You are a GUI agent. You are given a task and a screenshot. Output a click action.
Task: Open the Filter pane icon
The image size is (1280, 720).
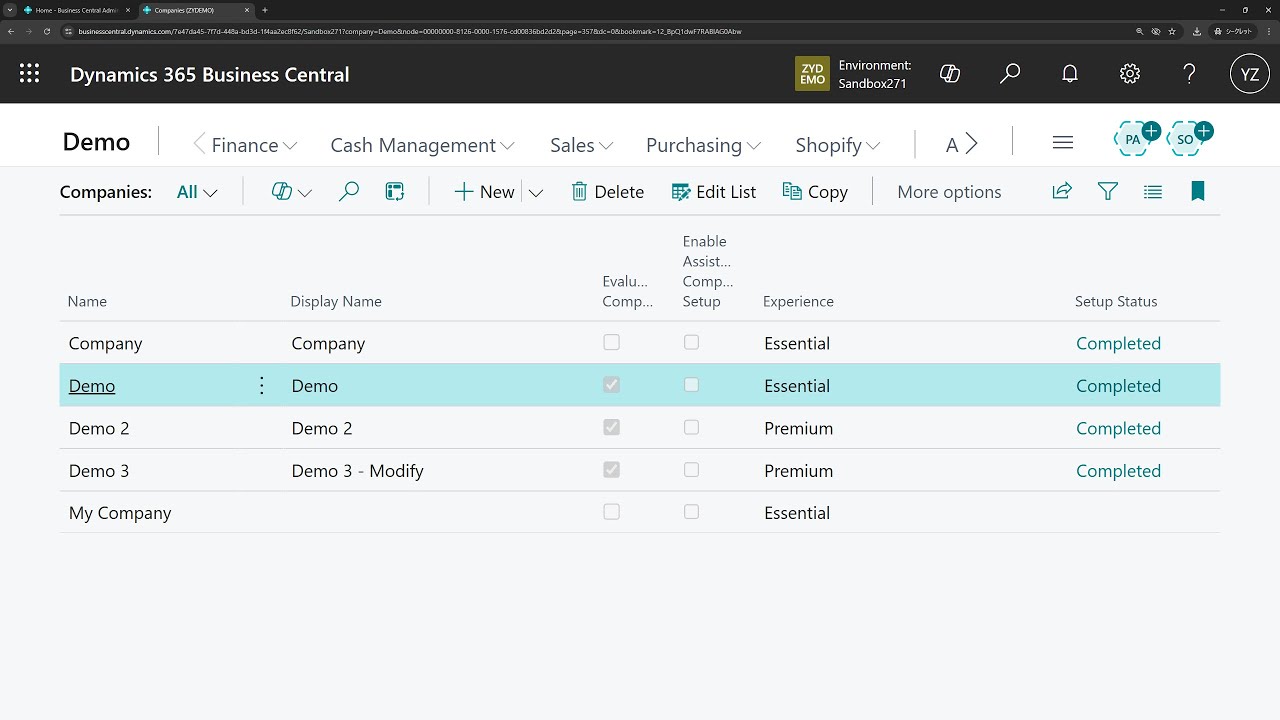(1107, 191)
